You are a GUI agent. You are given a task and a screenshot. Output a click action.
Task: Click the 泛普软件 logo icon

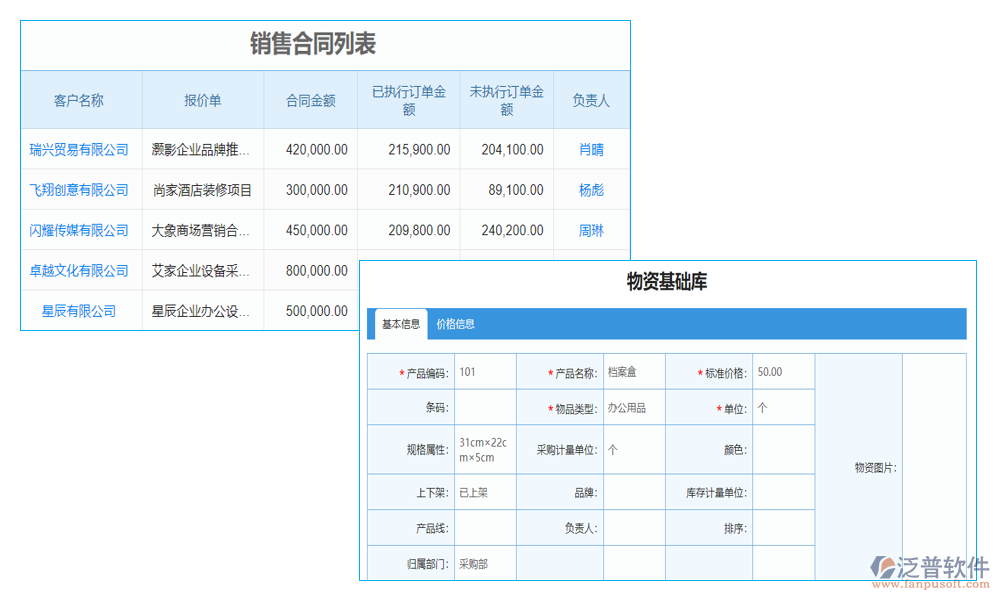[x=884, y=563]
